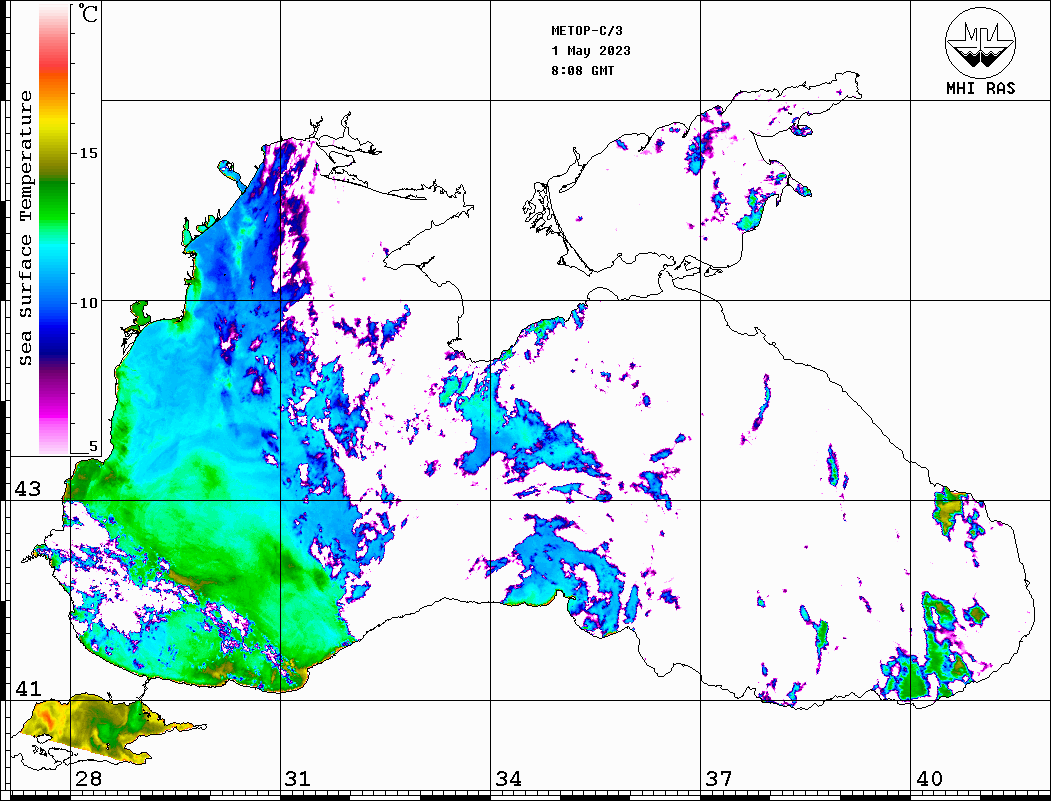Click longitude label "40"
The width and height of the screenshot is (1051, 801).
pyautogui.click(x=929, y=778)
